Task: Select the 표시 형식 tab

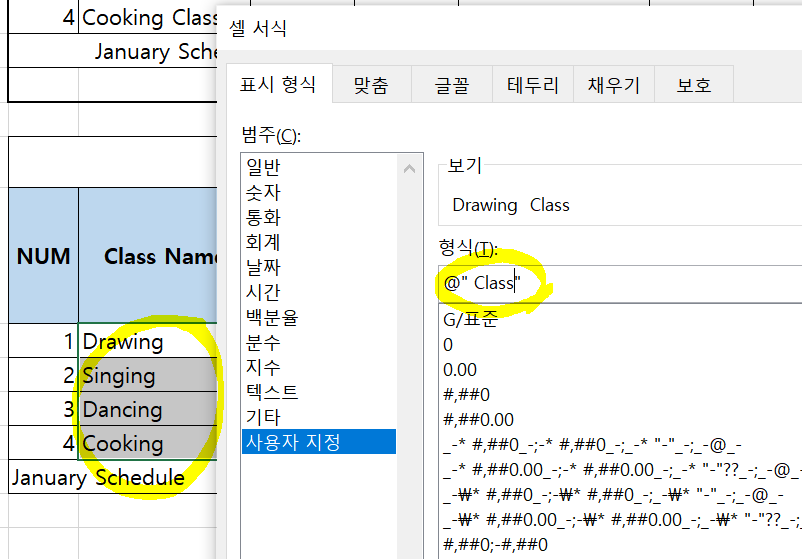Action: [278, 84]
